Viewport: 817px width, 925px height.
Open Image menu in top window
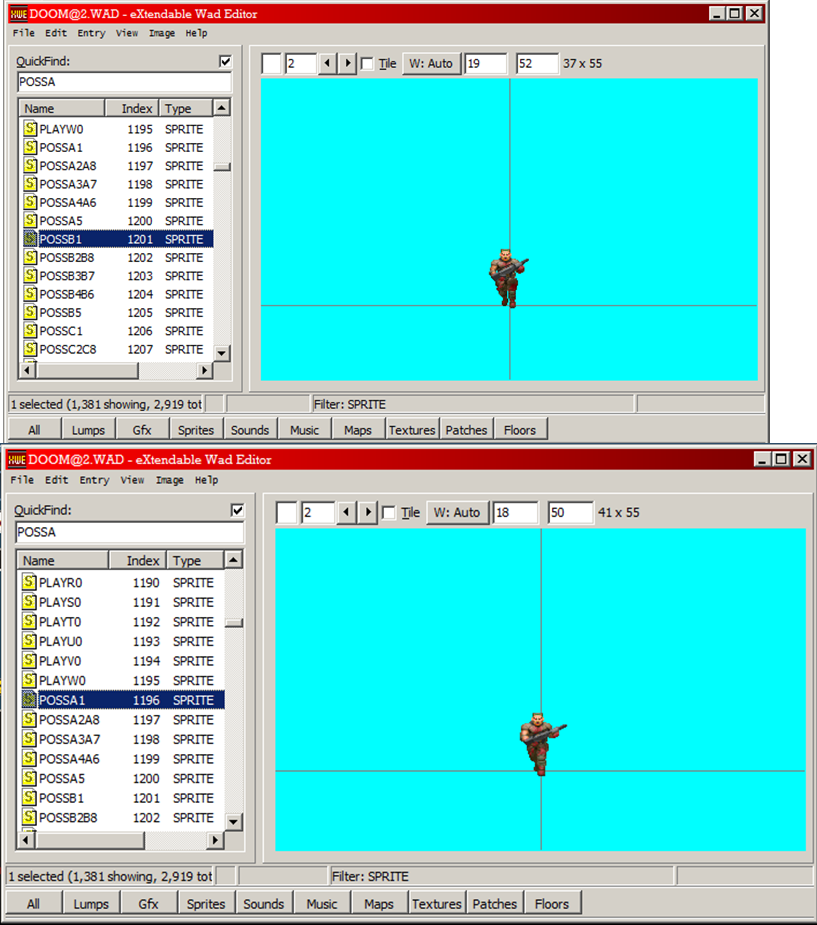pyautogui.click(x=162, y=33)
